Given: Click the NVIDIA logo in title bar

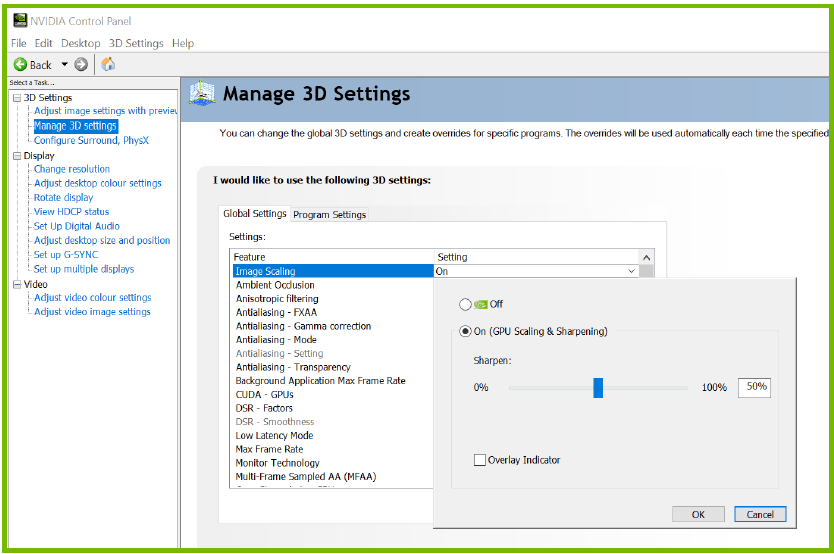Looking at the screenshot, I should (20, 21).
